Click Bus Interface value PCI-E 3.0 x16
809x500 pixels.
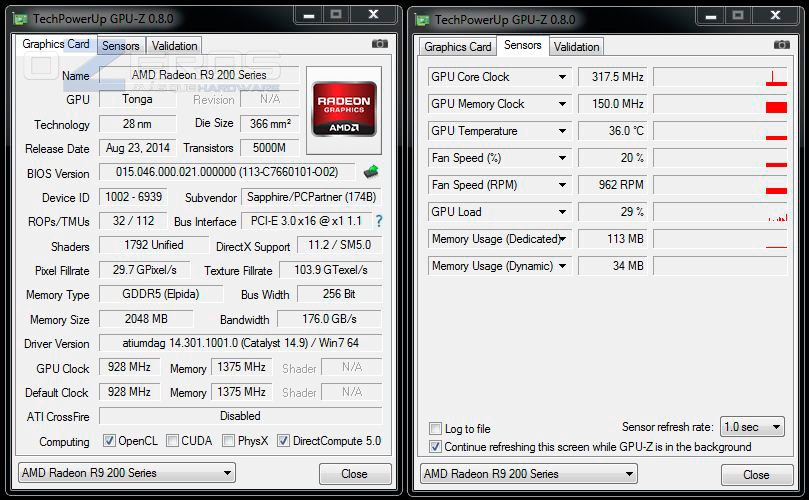click(306, 221)
